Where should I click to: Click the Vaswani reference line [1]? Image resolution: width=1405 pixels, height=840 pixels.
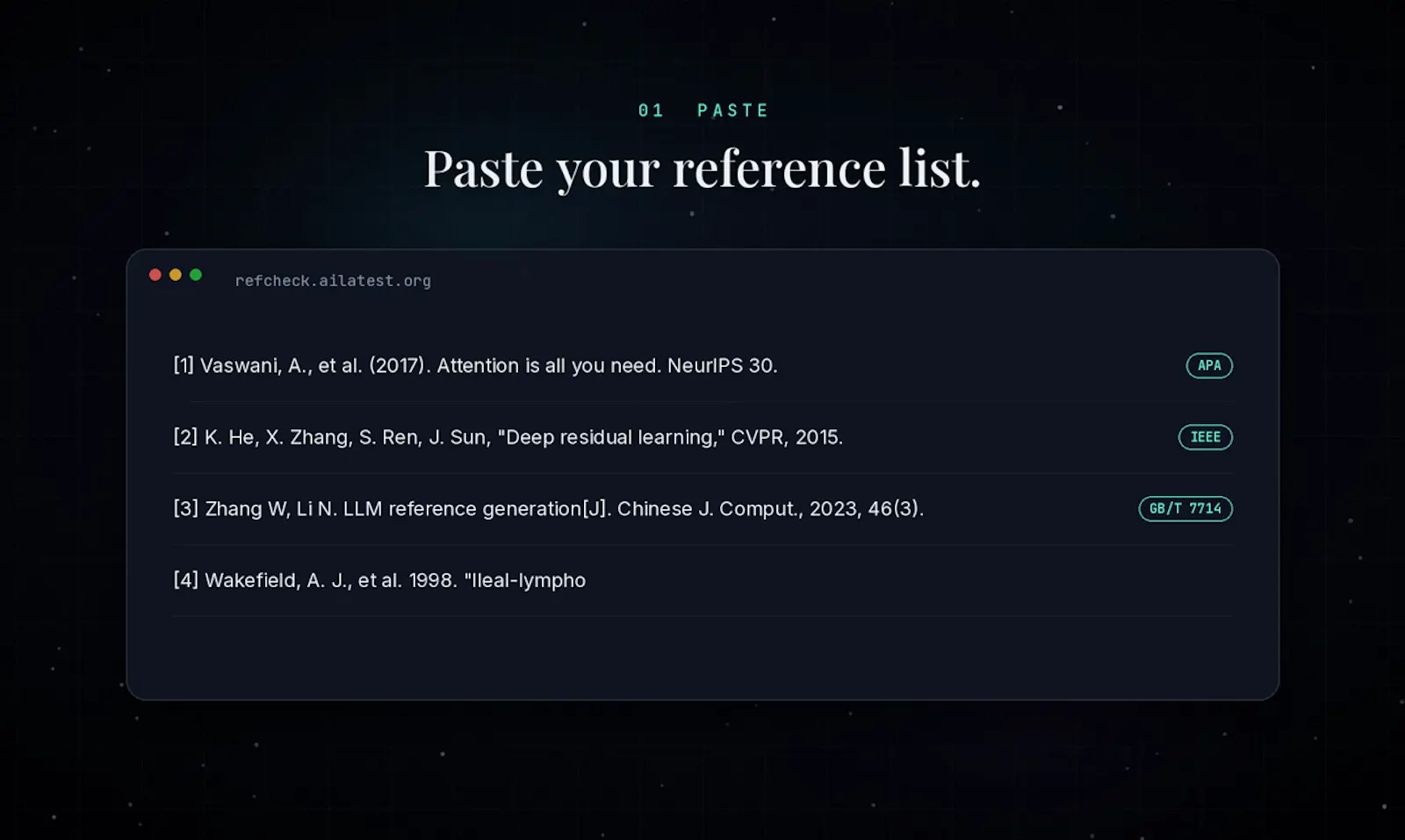tap(475, 366)
